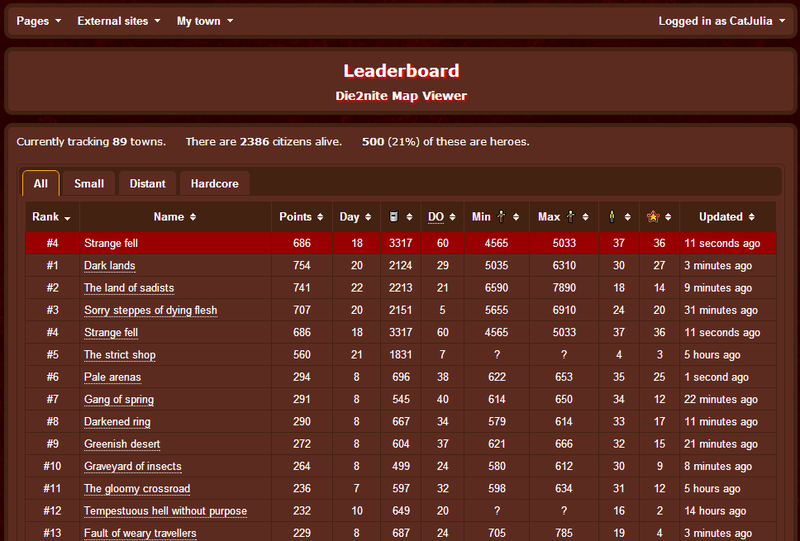Click the #1 rank cell
This screenshot has width=800, height=541.
click(x=52, y=266)
